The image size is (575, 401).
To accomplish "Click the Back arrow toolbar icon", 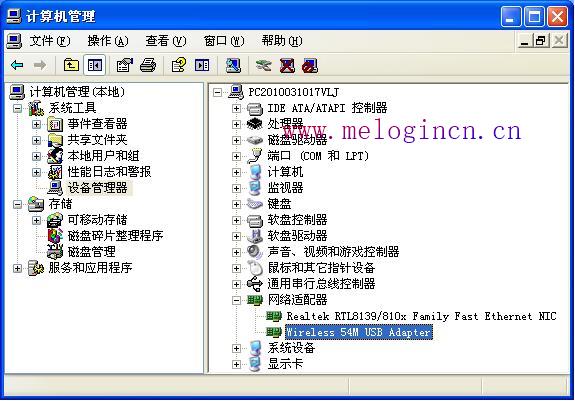I will pos(18,66).
